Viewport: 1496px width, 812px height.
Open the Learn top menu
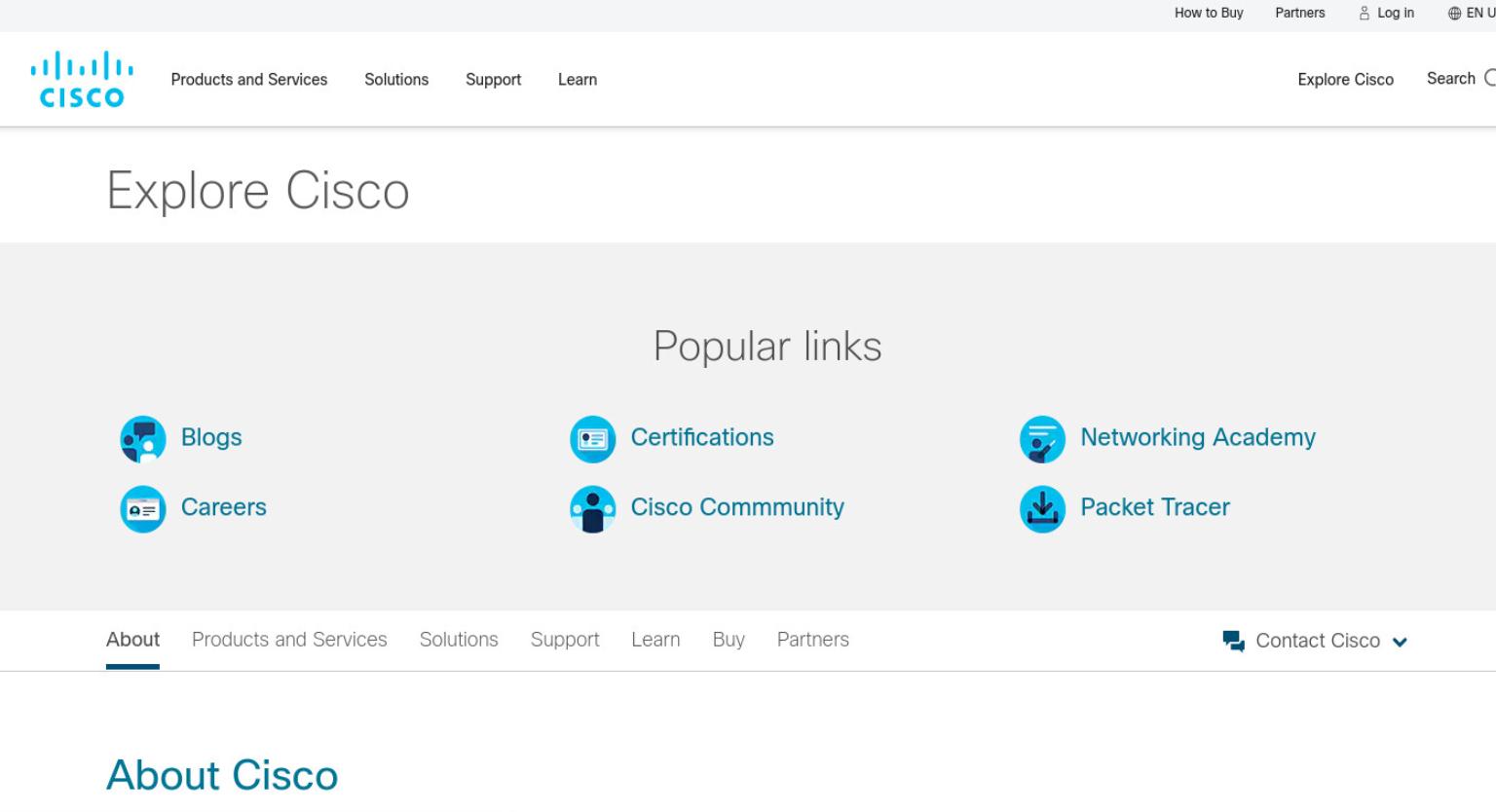pos(578,80)
